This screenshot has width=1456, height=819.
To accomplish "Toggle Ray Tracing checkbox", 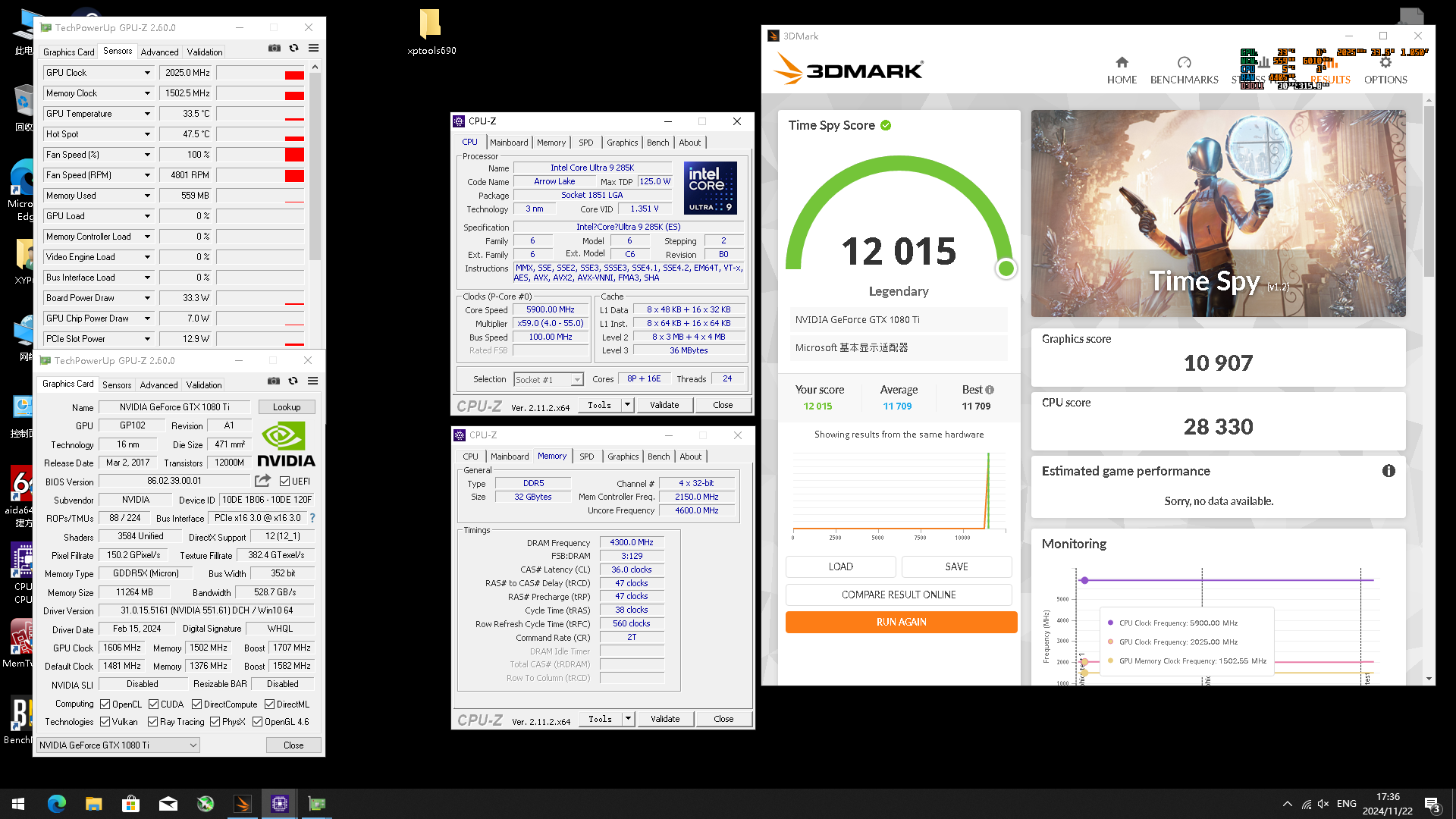I will (x=153, y=721).
